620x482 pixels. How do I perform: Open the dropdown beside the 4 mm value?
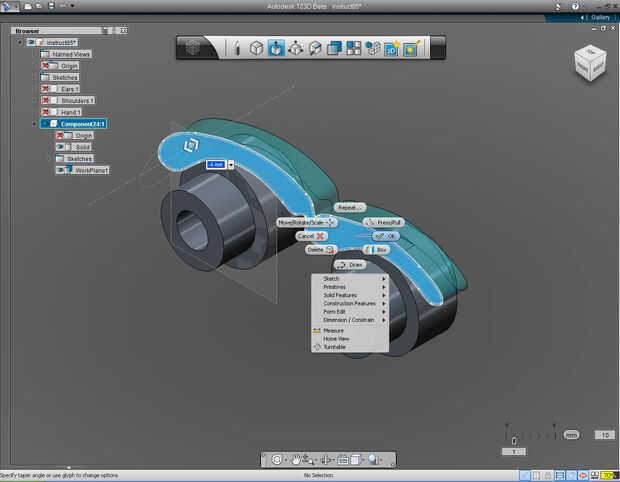pyautogui.click(x=232, y=164)
